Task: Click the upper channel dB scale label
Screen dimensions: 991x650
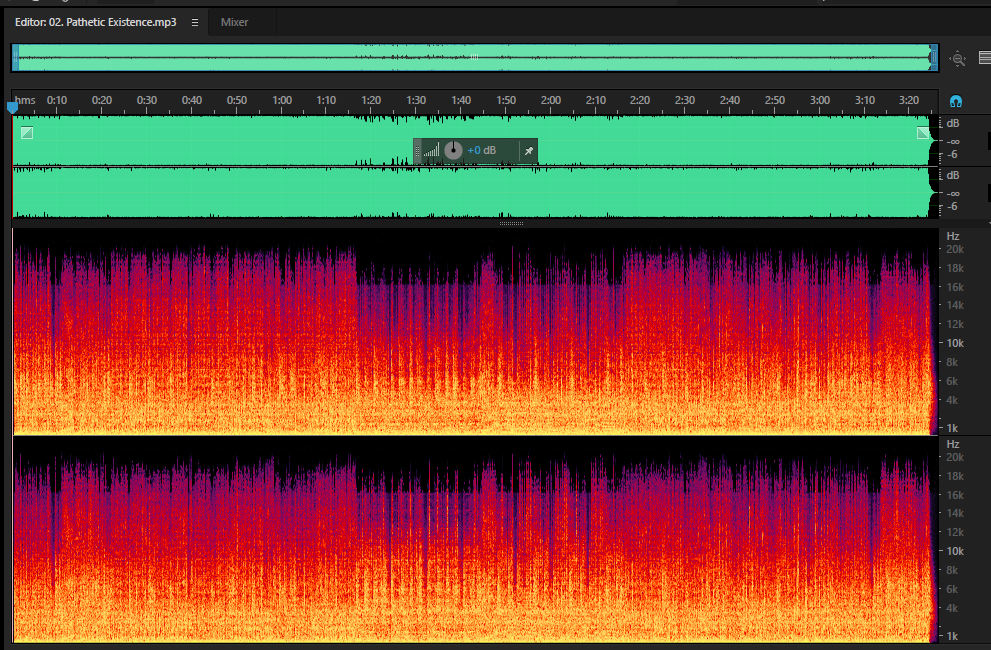Action: click(x=952, y=123)
